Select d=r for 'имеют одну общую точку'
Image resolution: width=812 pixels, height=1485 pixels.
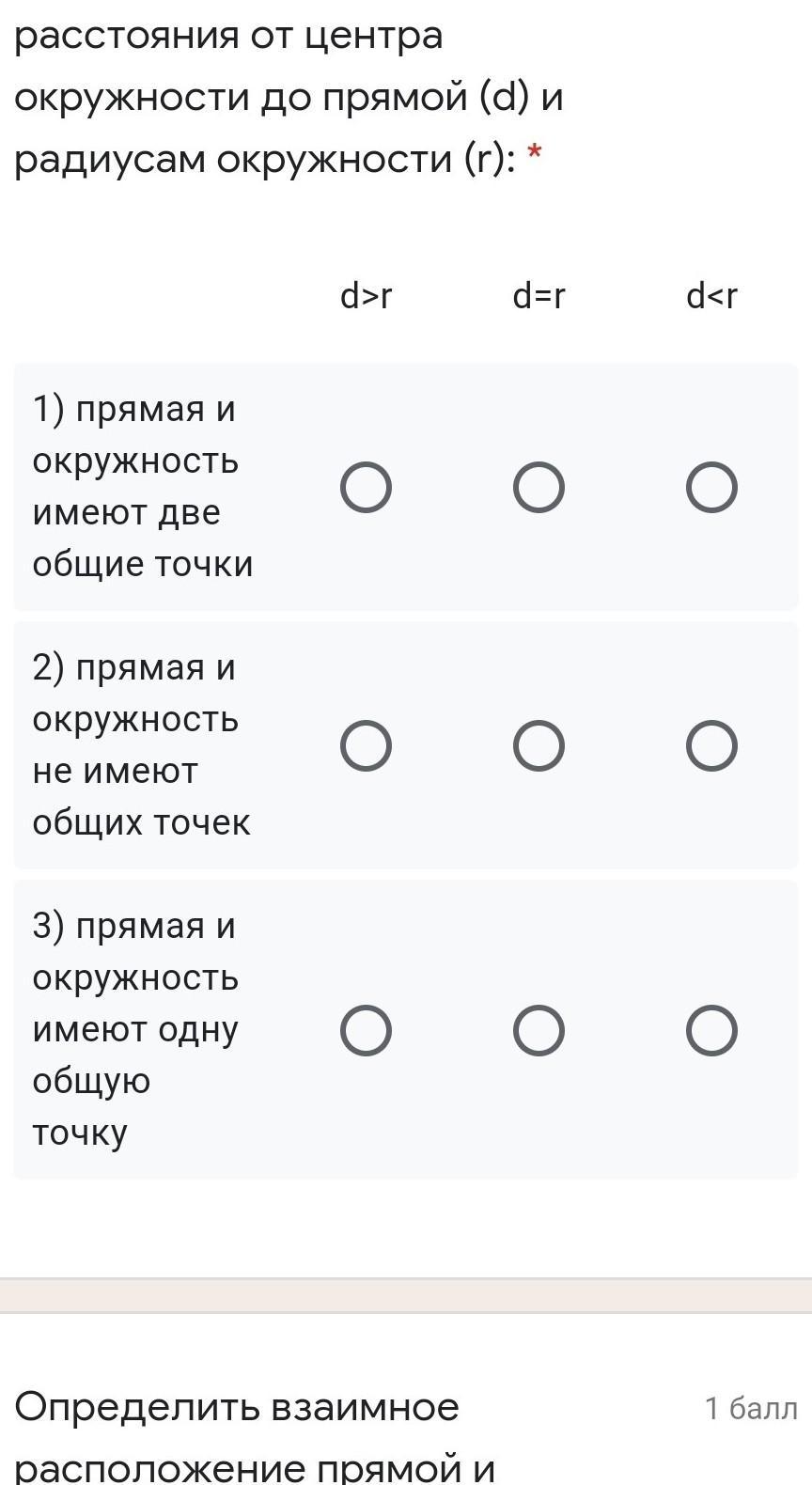tap(539, 1031)
